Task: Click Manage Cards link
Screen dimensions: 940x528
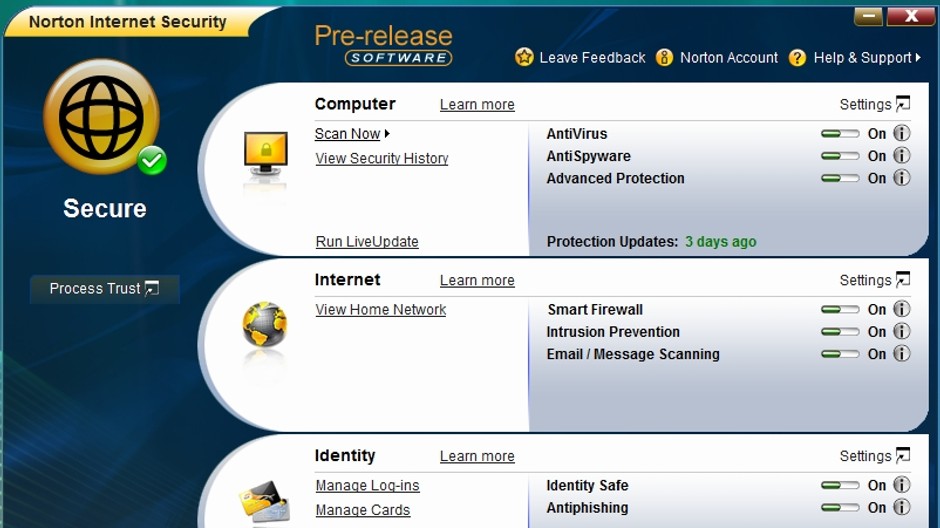Action: (x=363, y=509)
